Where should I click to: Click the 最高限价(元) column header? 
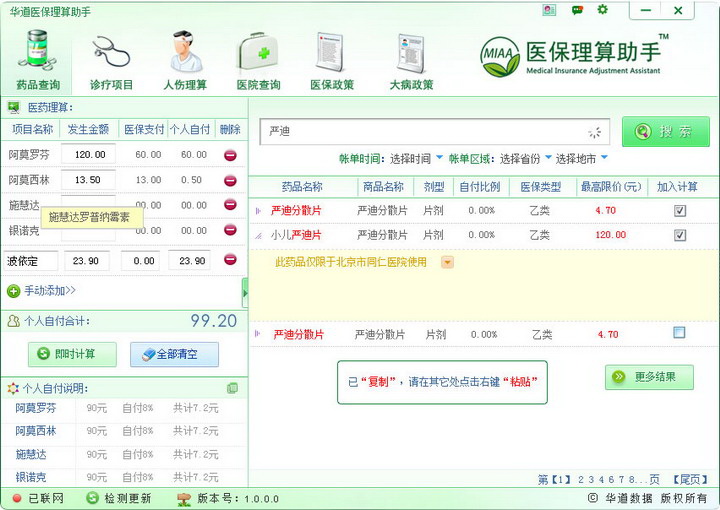click(x=611, y=187)
